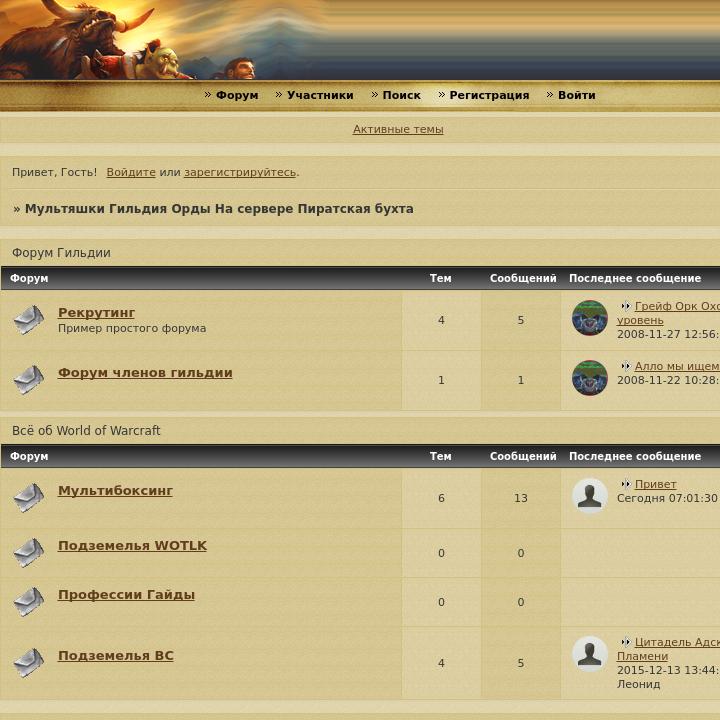Open the Форум членов гильдии forum
This screenshot has height=720, width=720.
tap(145, 372)
